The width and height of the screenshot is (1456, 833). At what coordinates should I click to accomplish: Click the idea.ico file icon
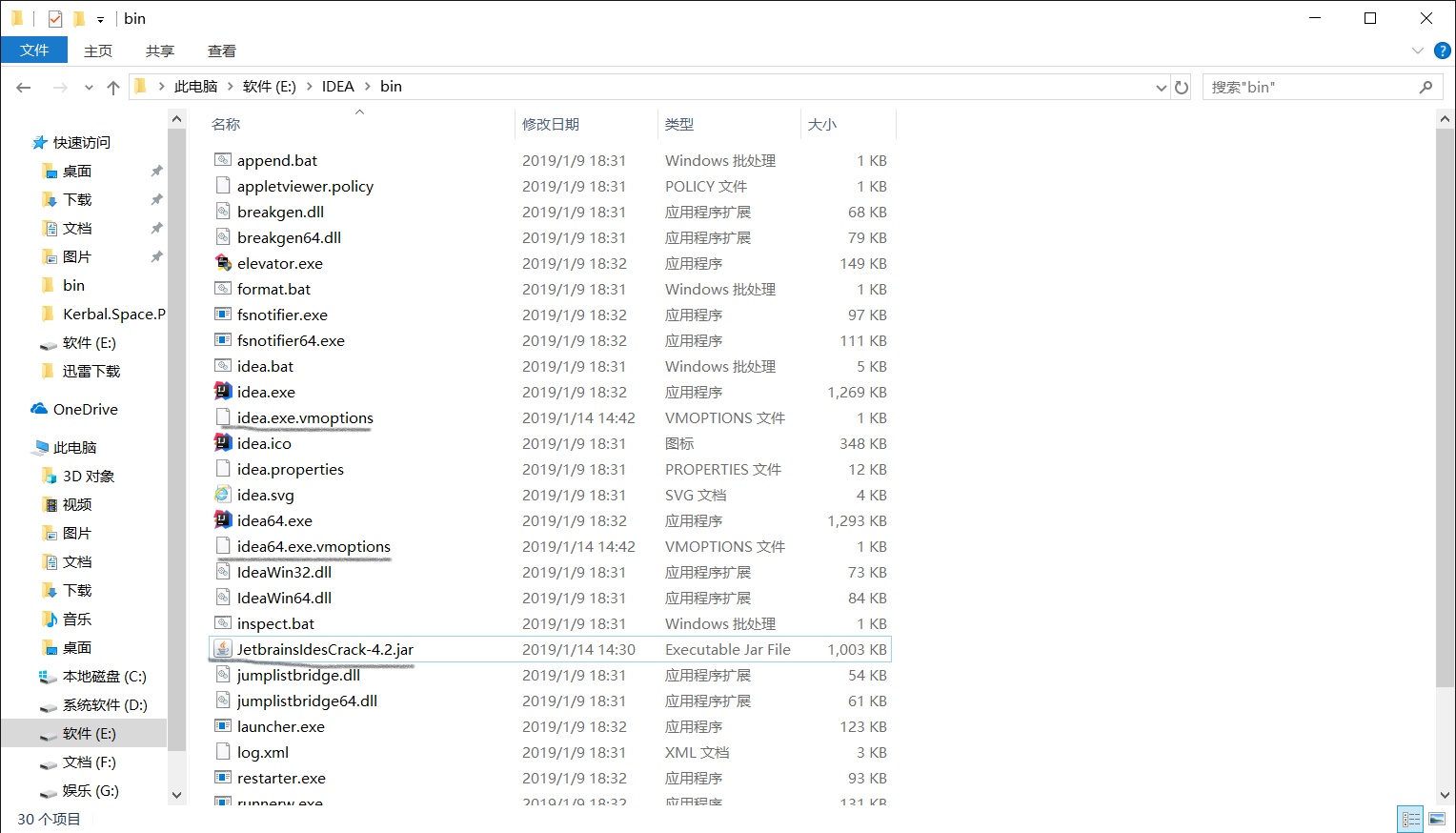pos(223,443)
